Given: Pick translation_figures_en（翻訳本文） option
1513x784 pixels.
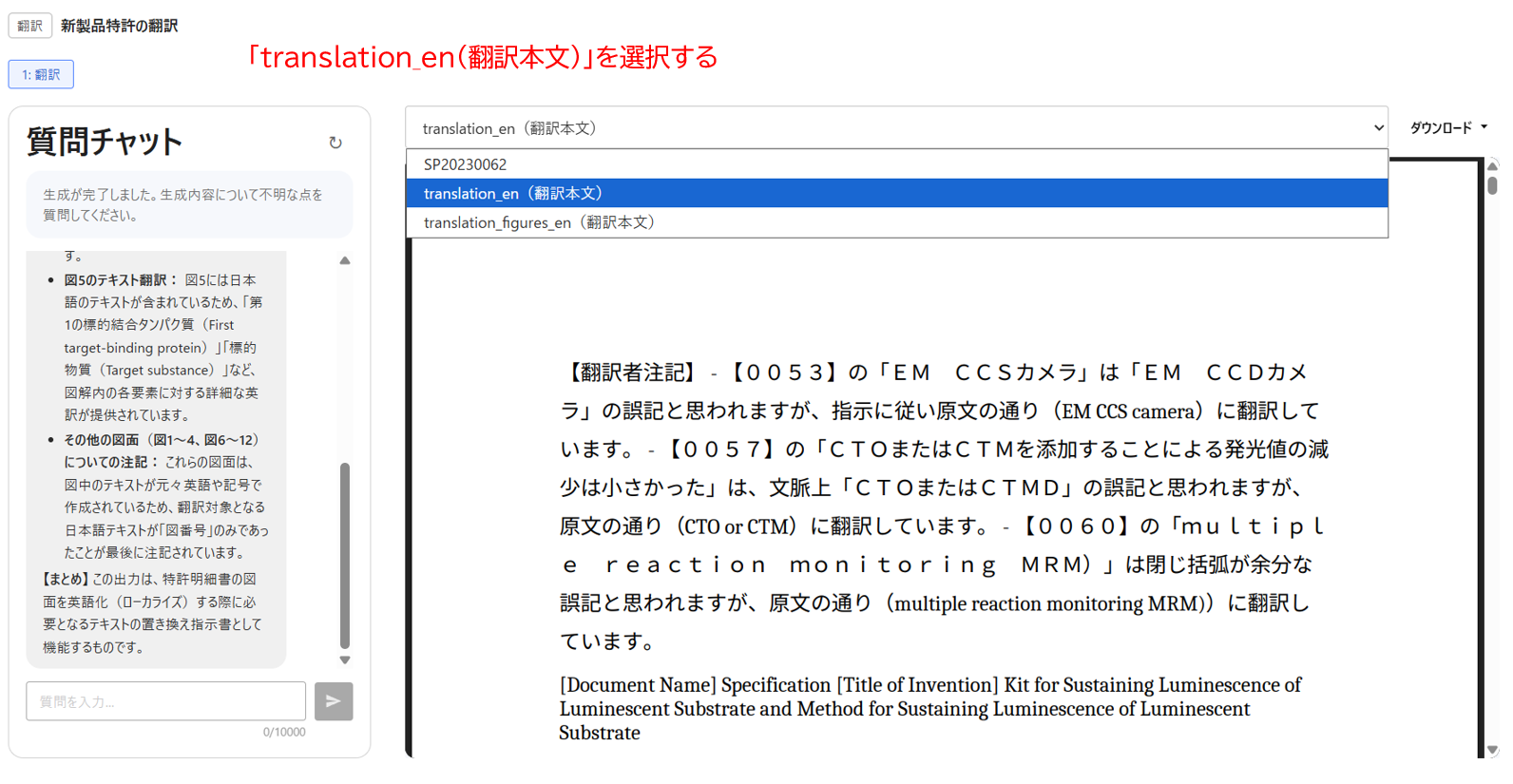Looking at the screenshot, I should (x=896, y=222).
